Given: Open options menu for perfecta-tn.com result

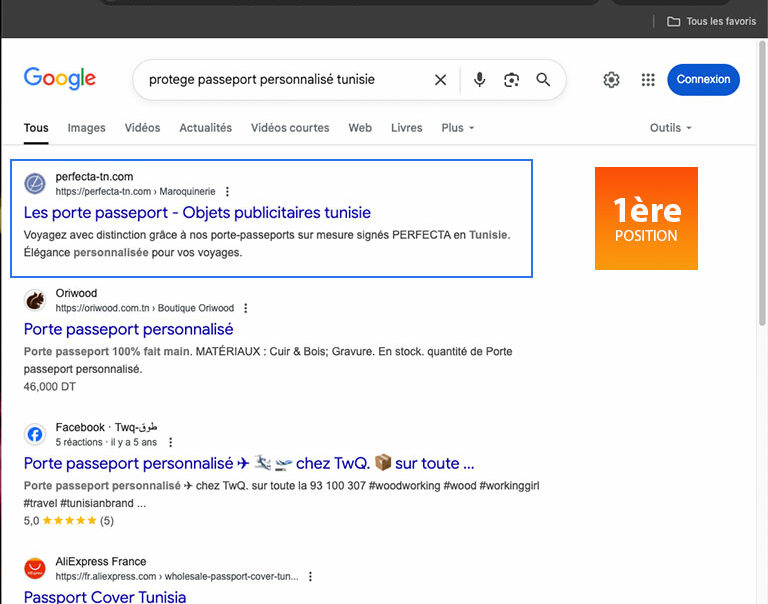Looking at the screenshot, I should coord(228,191).
